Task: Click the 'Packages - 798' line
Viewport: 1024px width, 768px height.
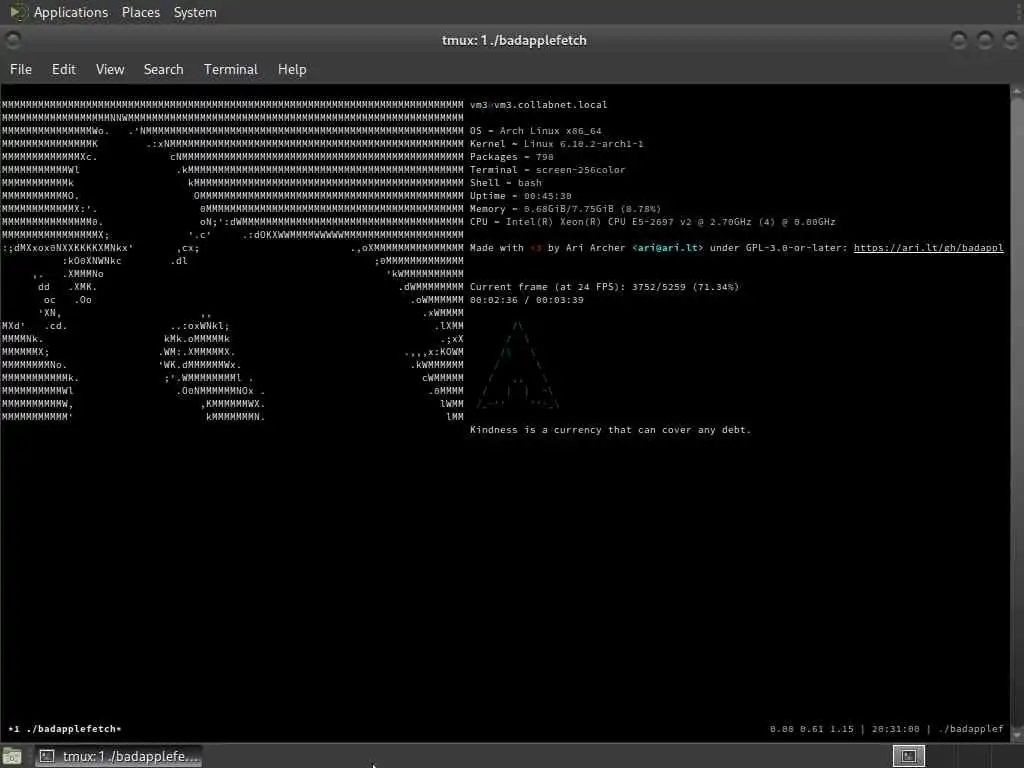Action: click(511, 157)
